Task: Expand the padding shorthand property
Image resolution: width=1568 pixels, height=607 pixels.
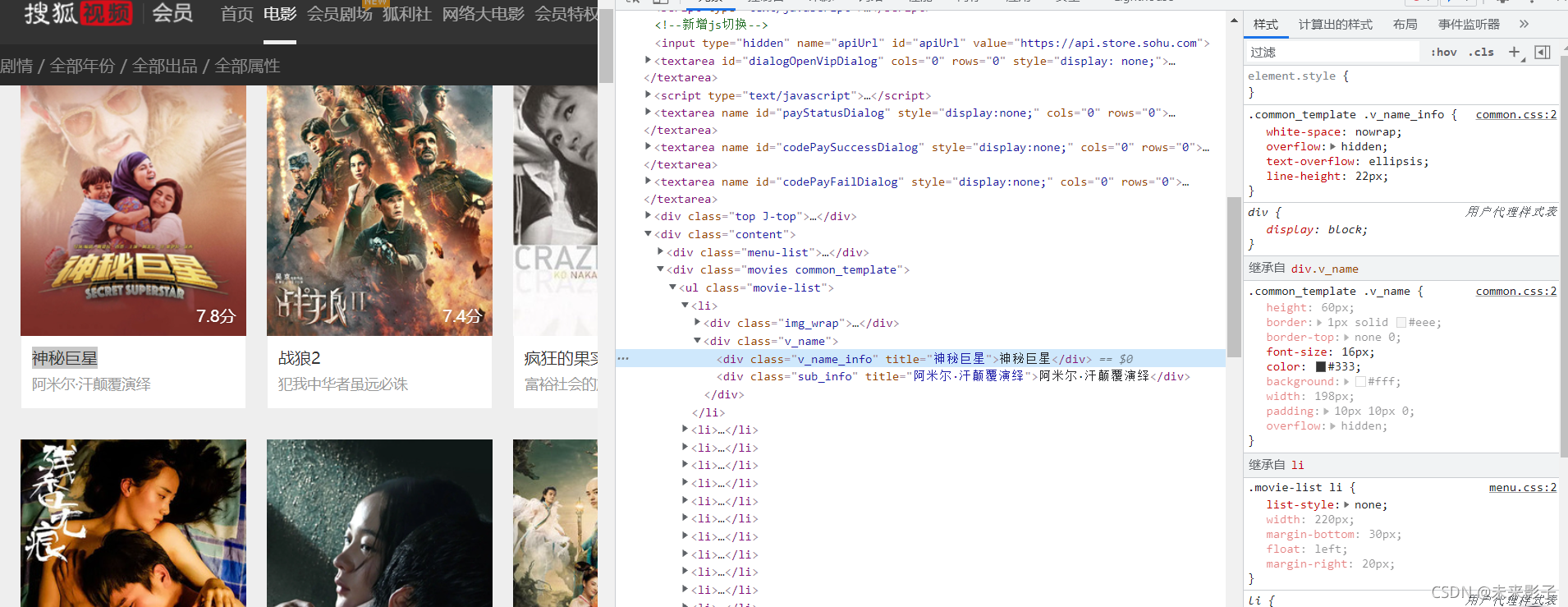Action: 1326,412
